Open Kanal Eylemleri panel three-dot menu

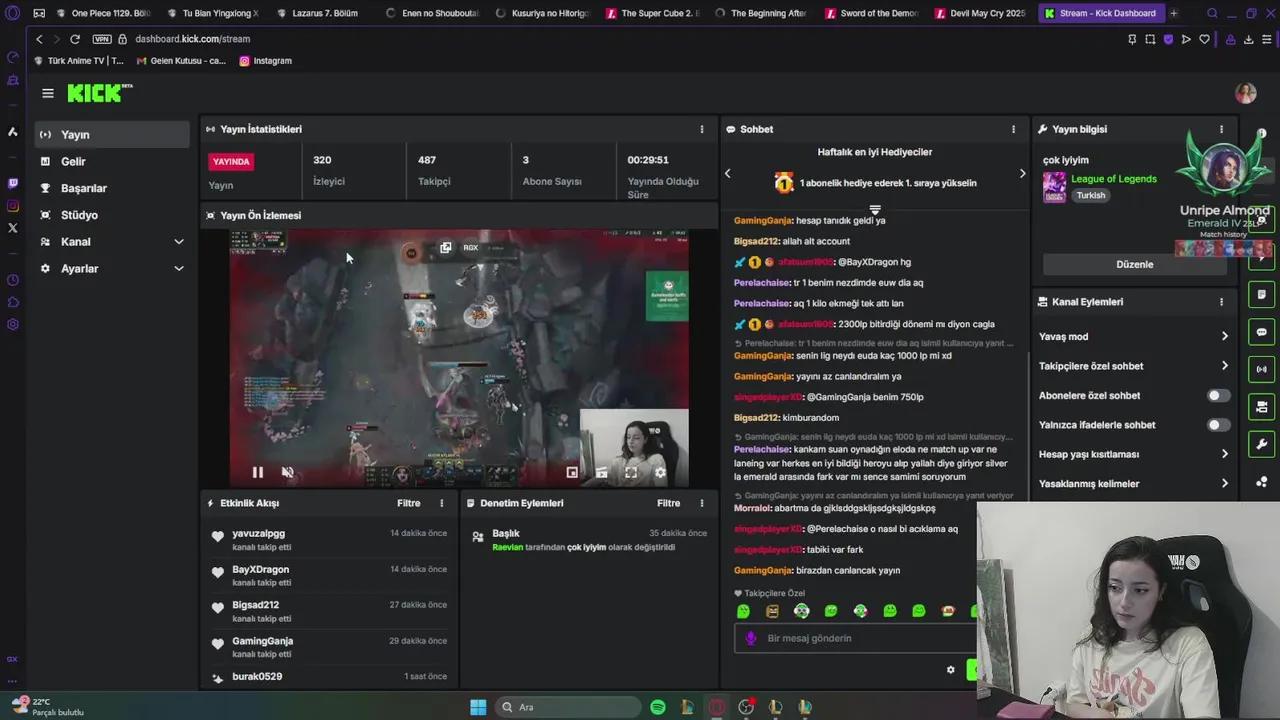pyautogui.click(x=1221, y=302)
